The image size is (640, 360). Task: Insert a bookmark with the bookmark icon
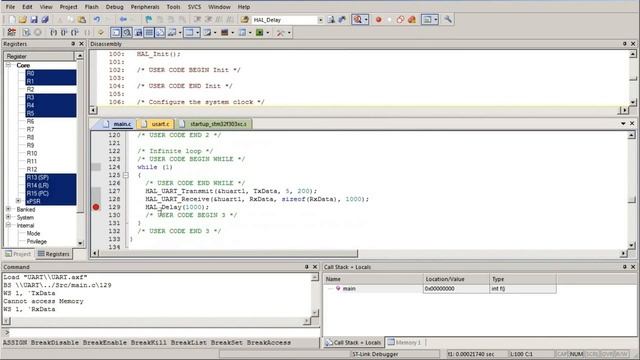[149, 20]
